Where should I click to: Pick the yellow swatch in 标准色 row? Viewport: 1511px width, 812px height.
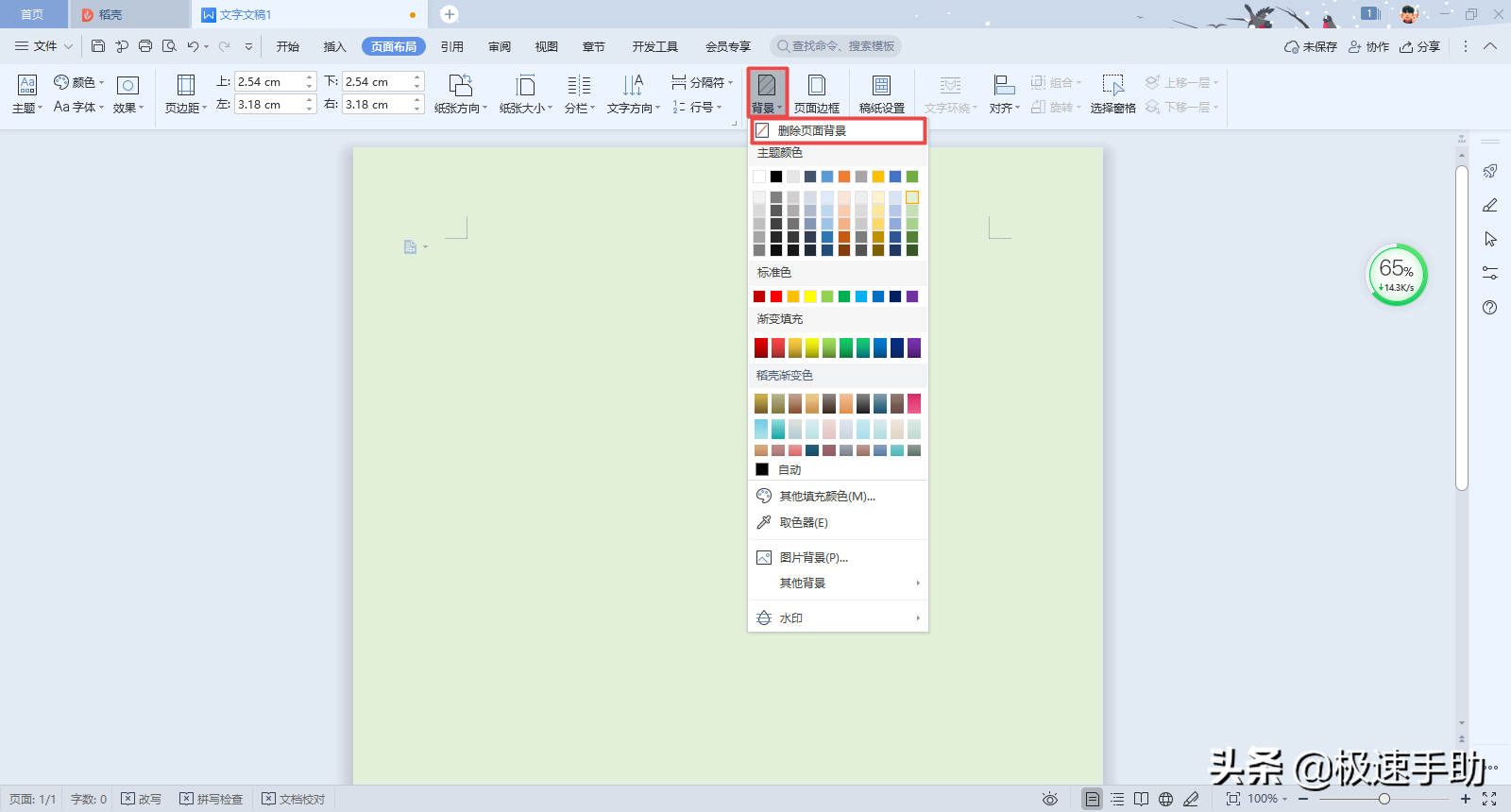pos(810,296)
